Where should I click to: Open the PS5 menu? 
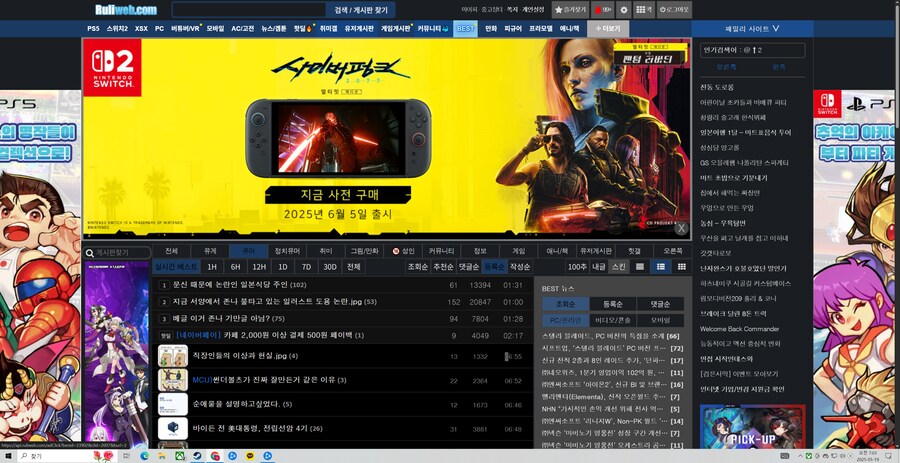coord(93,29)
